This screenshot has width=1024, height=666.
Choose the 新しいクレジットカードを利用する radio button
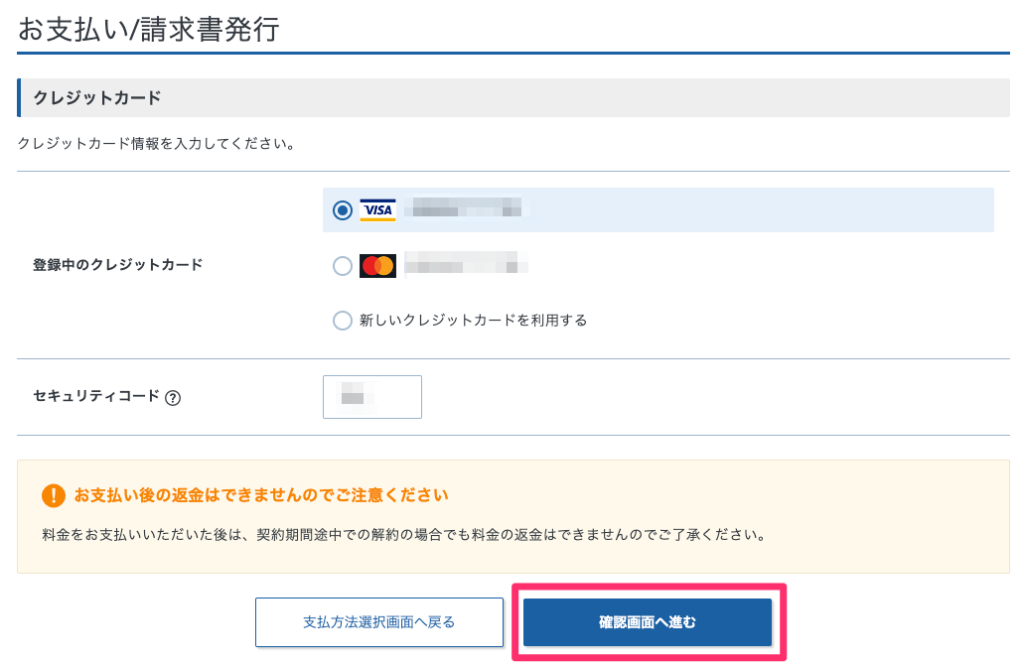pyautogui.click(x=343, y=321)
